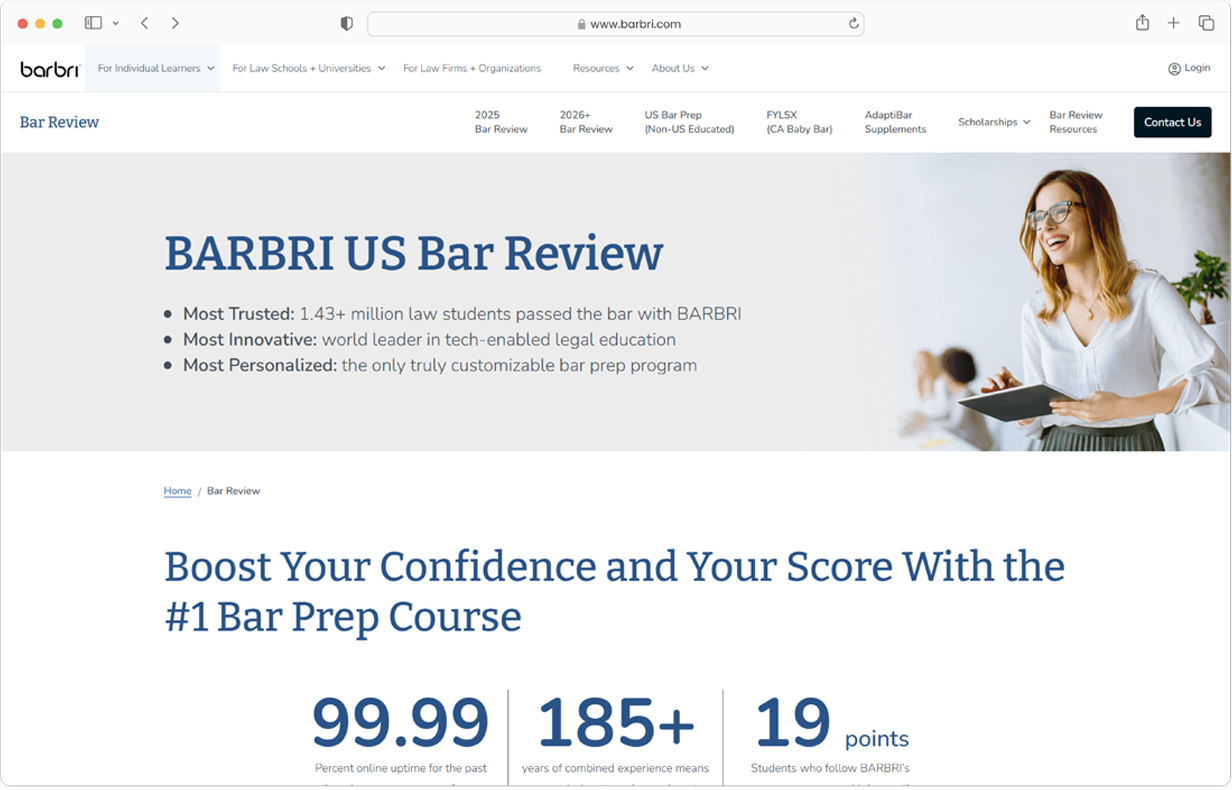Show the tab overview icon
Screen dimensions: 1232x790
[1206, 23]
